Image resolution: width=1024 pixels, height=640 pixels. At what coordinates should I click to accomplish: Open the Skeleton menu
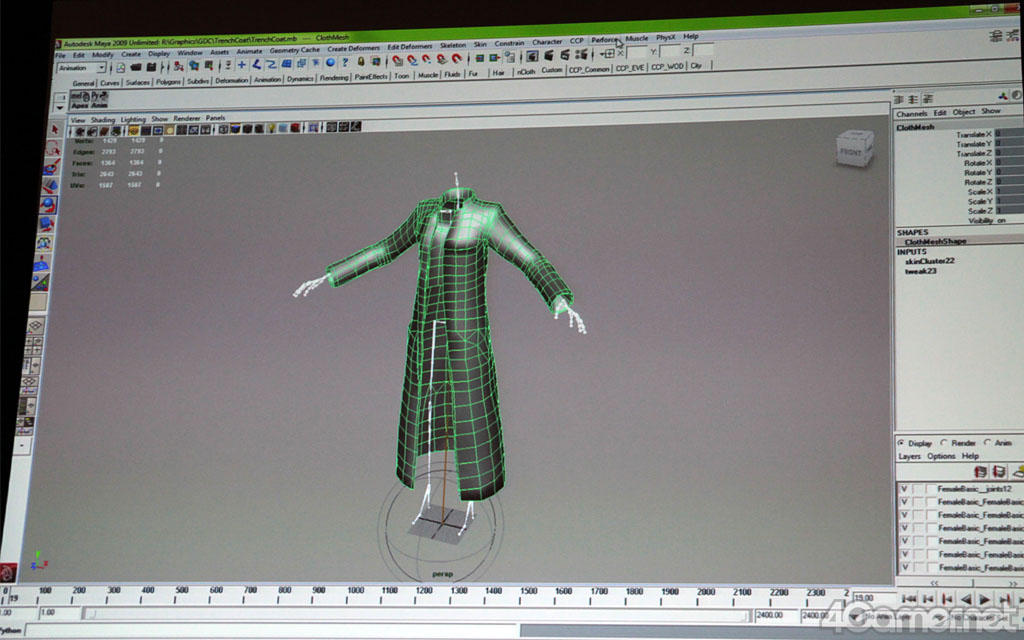coord(452,43)
